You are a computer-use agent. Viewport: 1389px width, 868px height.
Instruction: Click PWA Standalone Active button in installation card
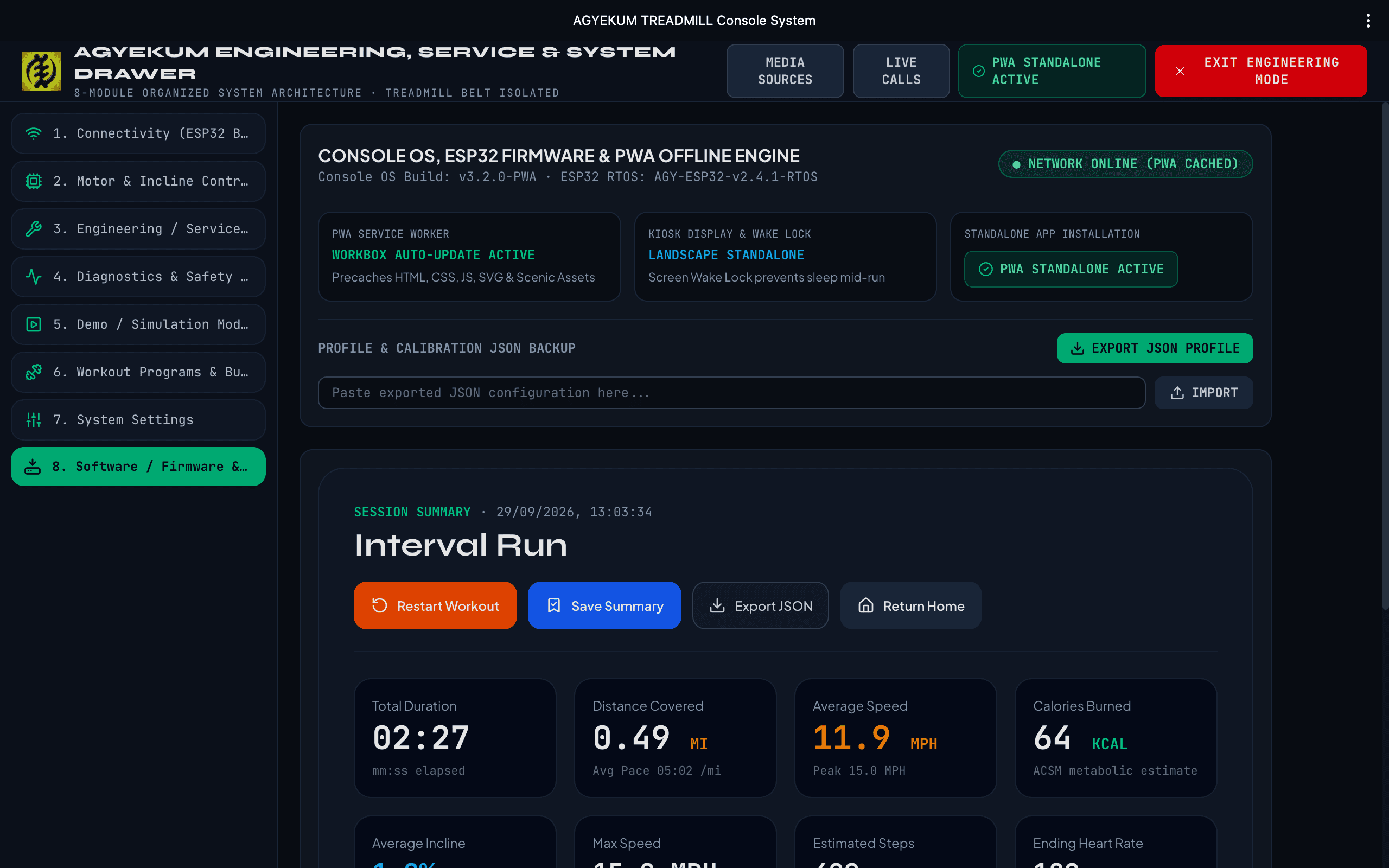point(1071,269)
